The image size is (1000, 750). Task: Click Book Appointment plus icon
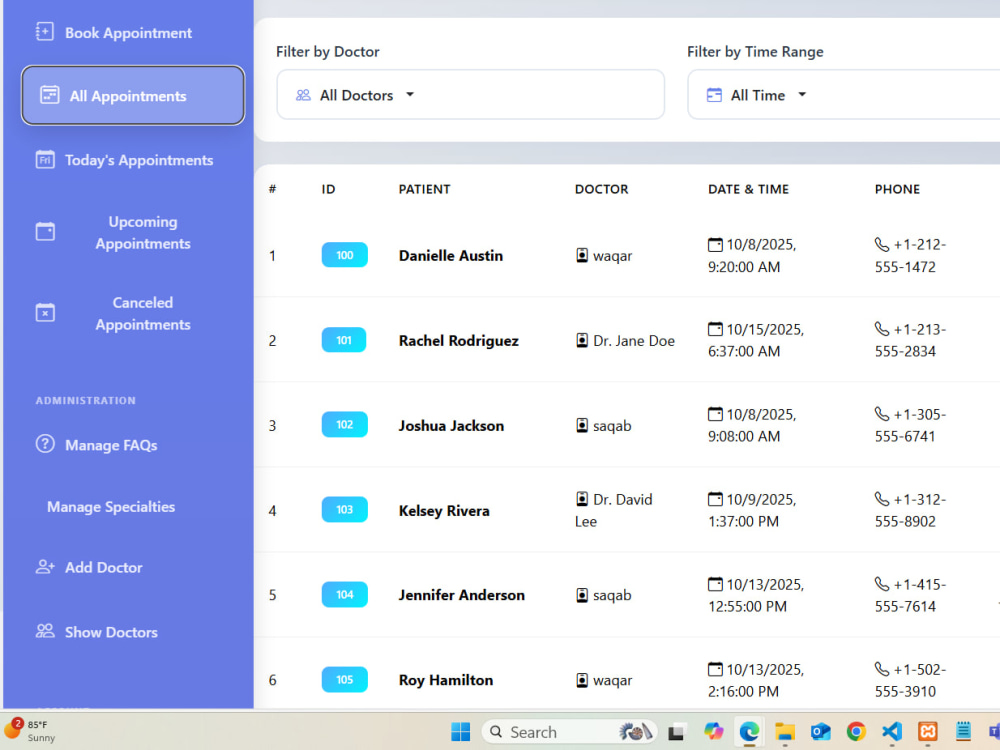coord(45,32)
